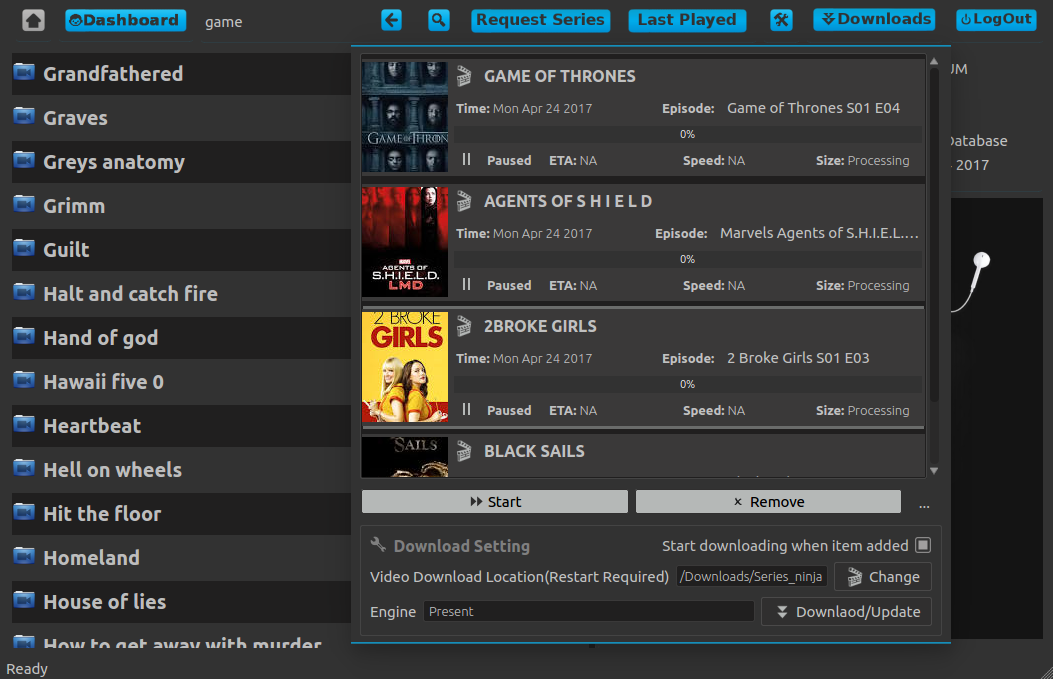The image size is (1053, 679).
Task: Click the back arrow icon
Action: tap(392, 20)
